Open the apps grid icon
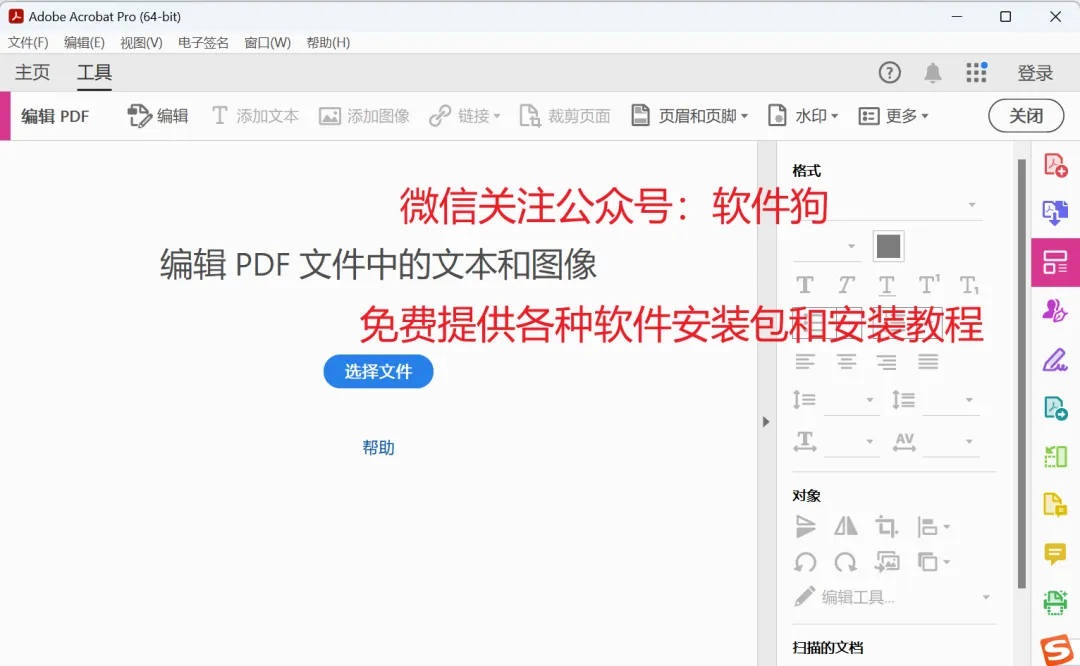1080x666 pixels. [976, 72]
